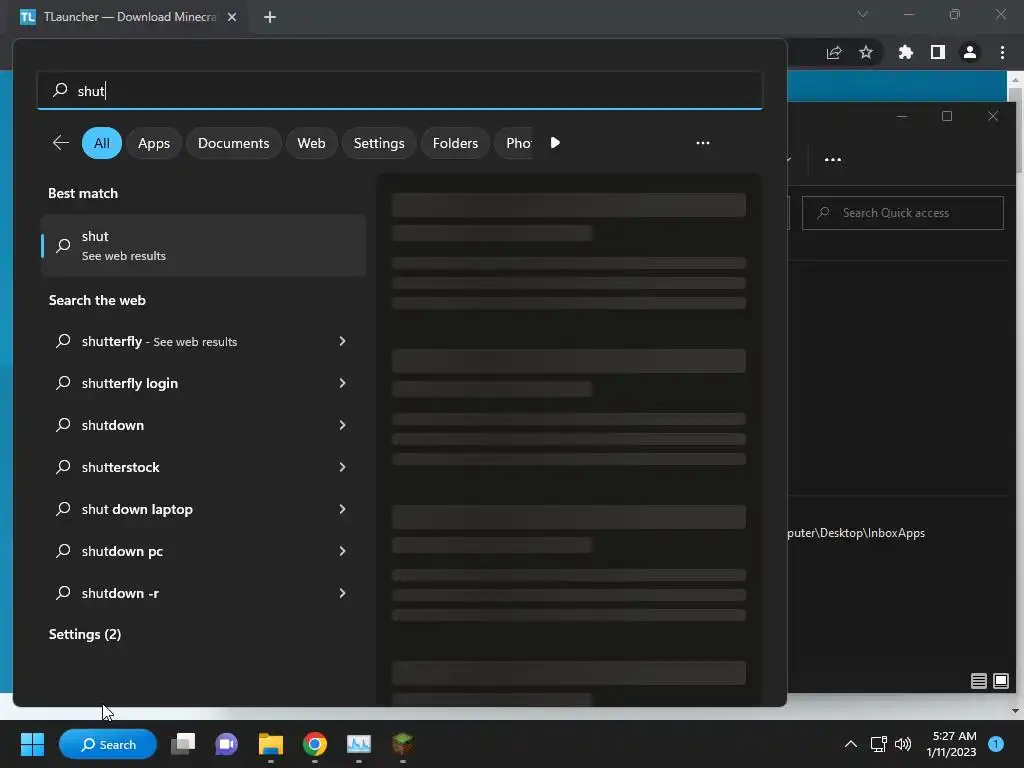
Task: Expand the shutdown pc chevron
Action: tap(342, 551)
